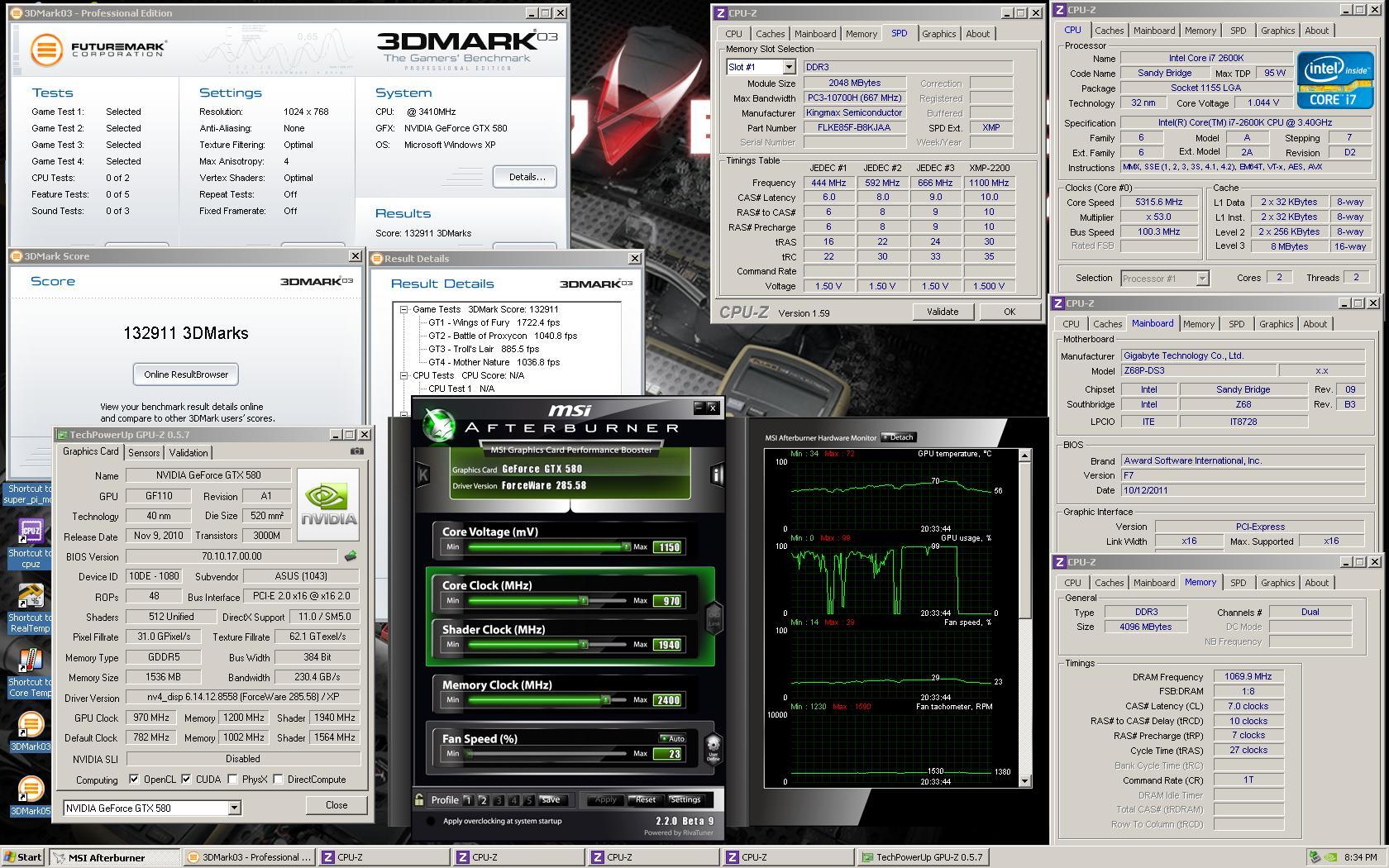Toggle the OpenCL checkbox in GPU-Z

click(x=134, y=780)
